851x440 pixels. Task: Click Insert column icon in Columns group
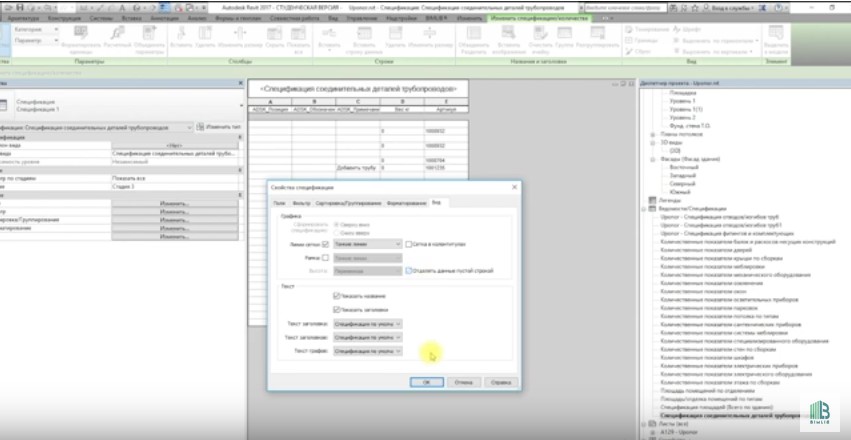180,34
